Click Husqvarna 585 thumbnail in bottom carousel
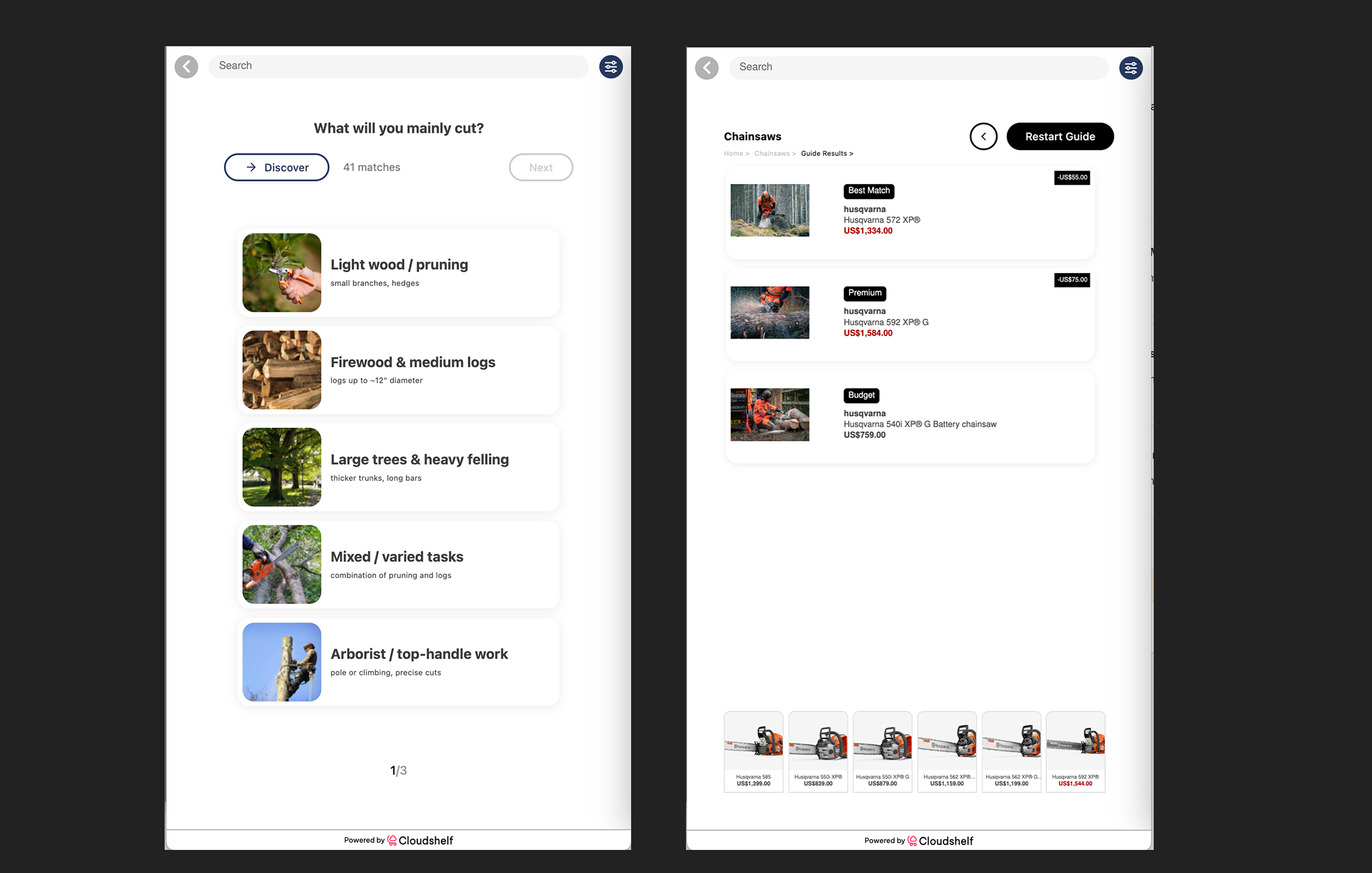 pyautogui.click(x=753, y=751)
